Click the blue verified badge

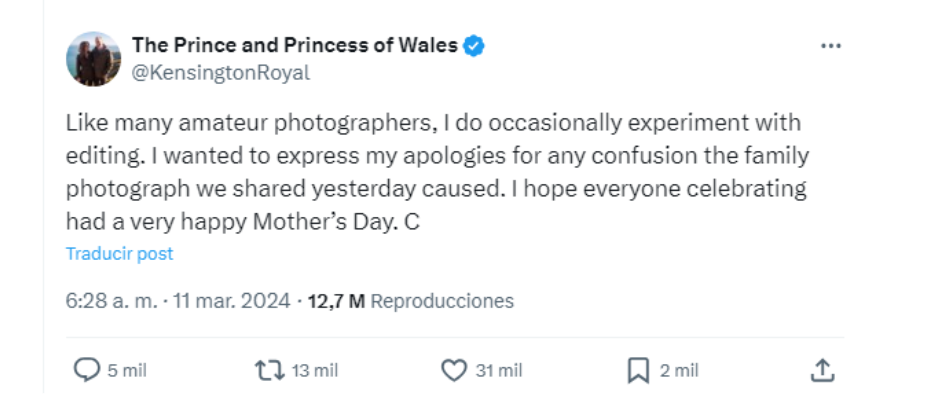tap(474, 46)
